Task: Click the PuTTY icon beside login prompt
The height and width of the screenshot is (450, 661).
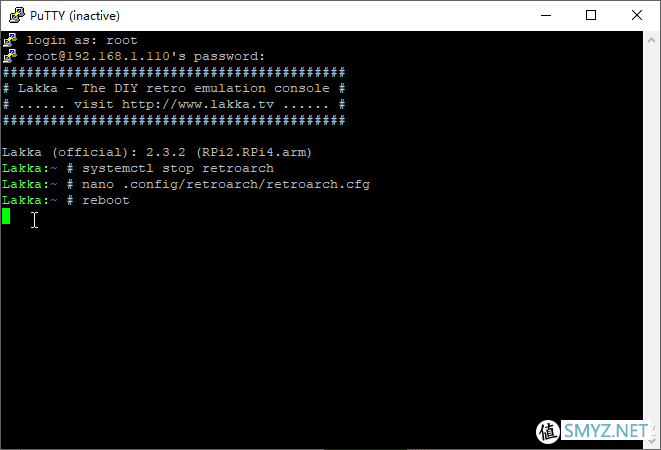Action: [x=10, y=40]
